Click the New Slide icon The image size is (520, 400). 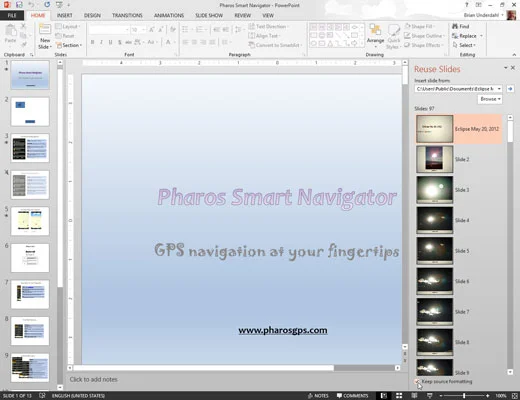coord(45,29)
